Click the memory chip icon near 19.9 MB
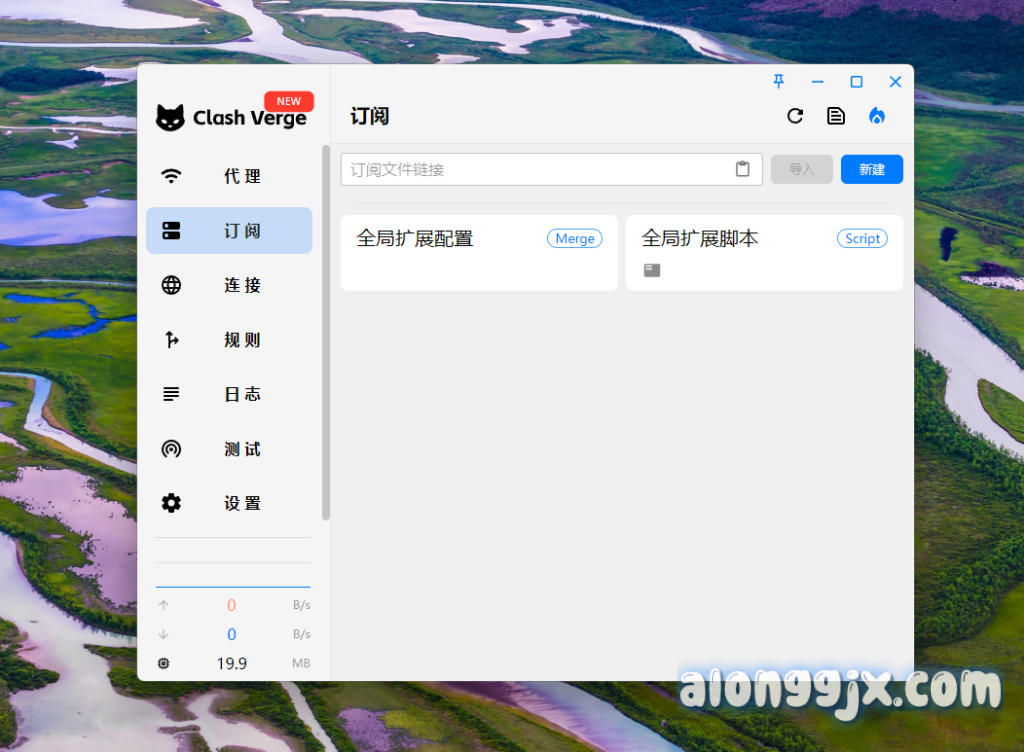The width and height of the screenshot is (1024, 752). (164, 663)
